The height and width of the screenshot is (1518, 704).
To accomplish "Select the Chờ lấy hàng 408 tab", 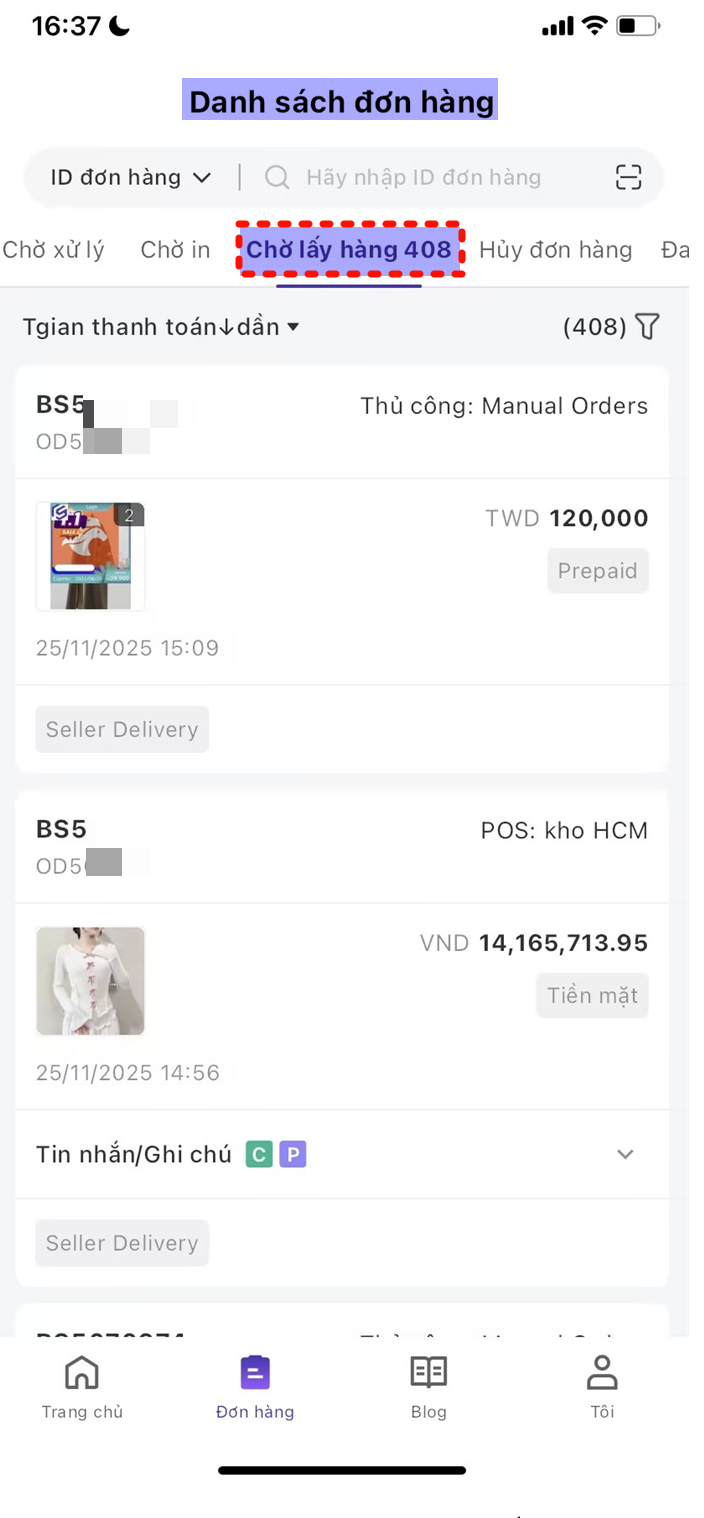I will (349, 250).
